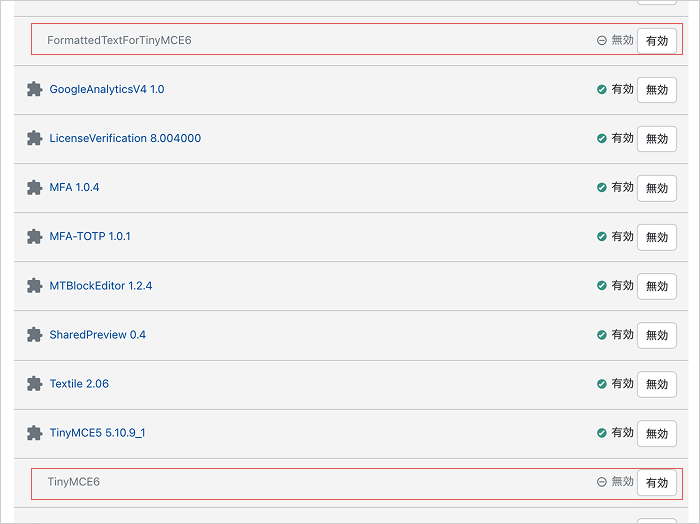Click the LicenseVerification plugin puzzle icon
Screen dimensions: 700x524
coord(34,138)
